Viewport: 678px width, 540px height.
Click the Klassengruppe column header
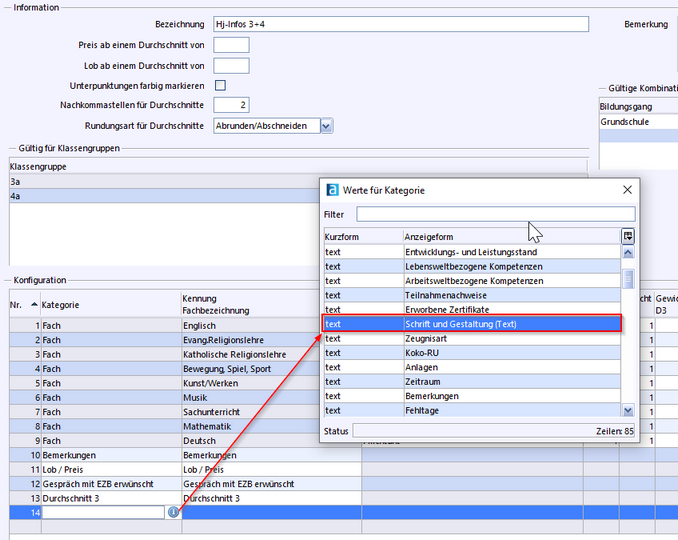pos(298,167)
